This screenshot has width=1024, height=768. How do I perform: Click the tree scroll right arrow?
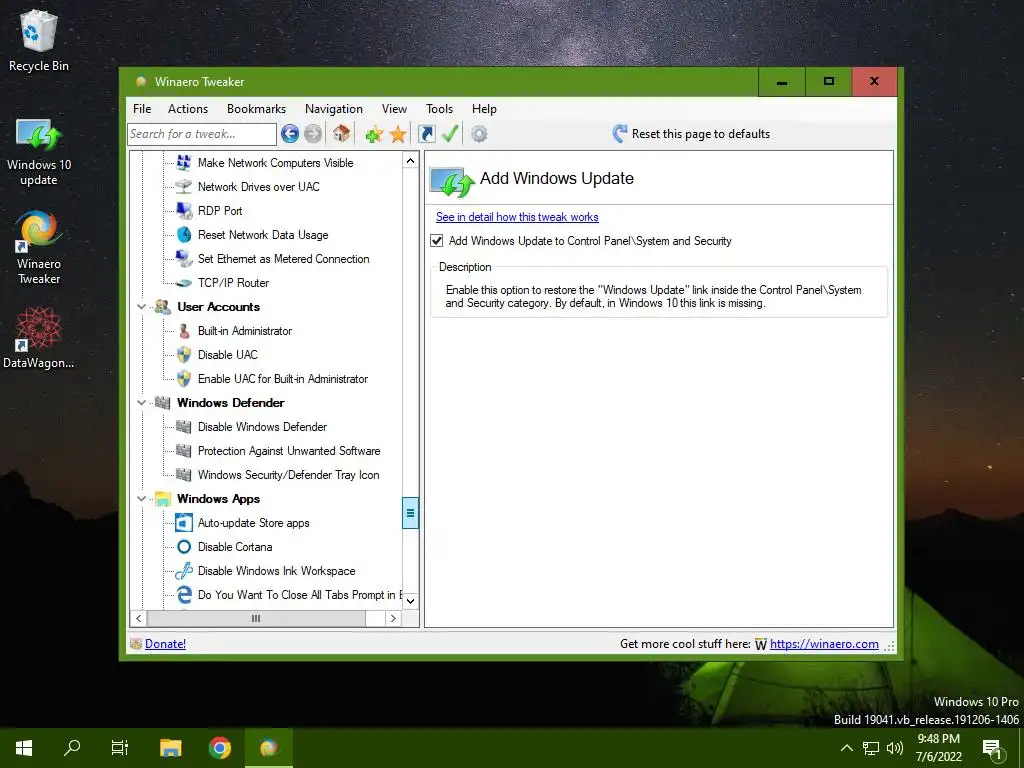coord(392,618)
